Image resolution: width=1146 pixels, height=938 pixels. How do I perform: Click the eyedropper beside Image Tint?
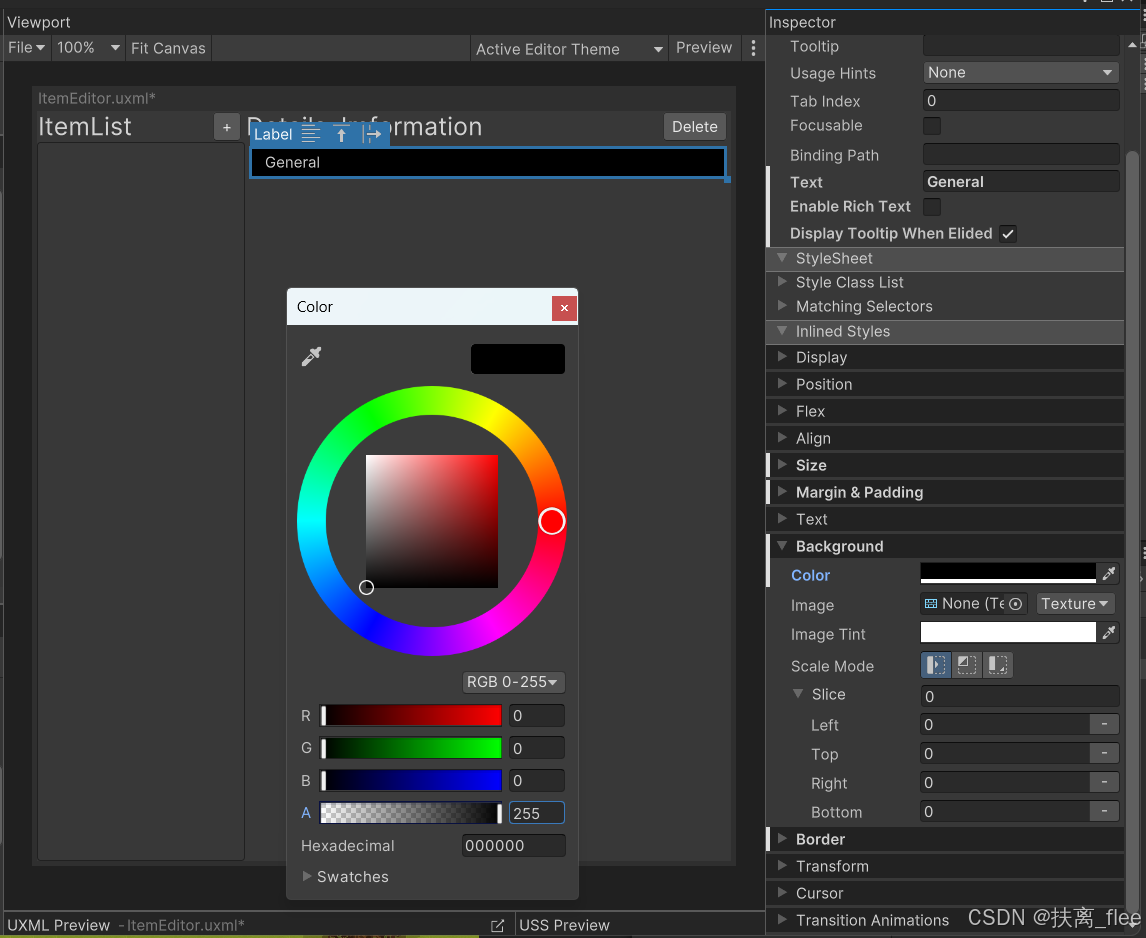point(1108,633)
